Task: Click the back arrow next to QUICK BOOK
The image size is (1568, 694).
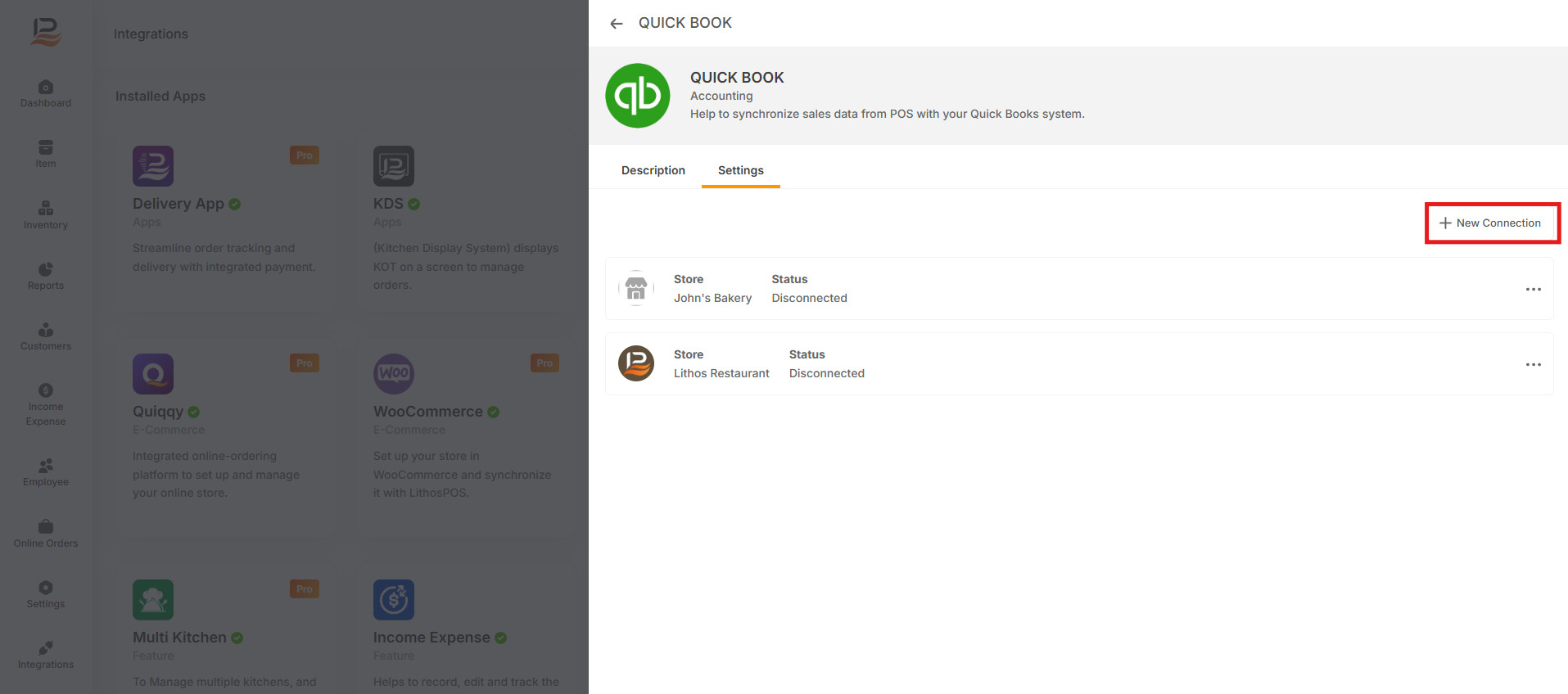Action: pos(617,24)
